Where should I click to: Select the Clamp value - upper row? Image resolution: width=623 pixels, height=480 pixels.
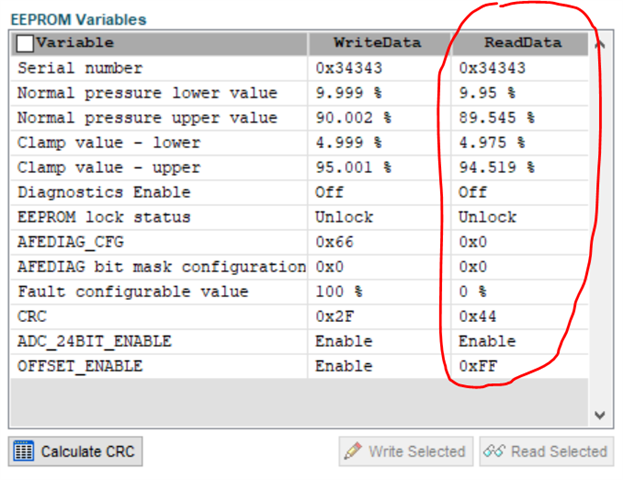[160, 168]
